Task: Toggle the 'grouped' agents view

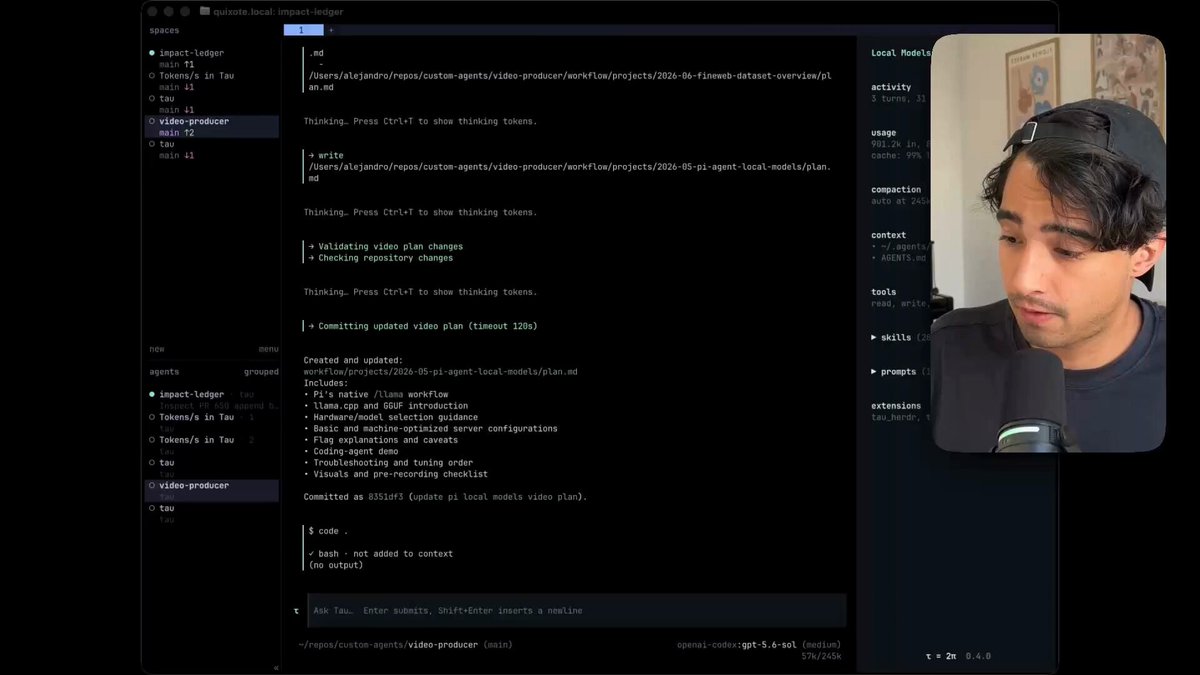Action: (262, 372)
